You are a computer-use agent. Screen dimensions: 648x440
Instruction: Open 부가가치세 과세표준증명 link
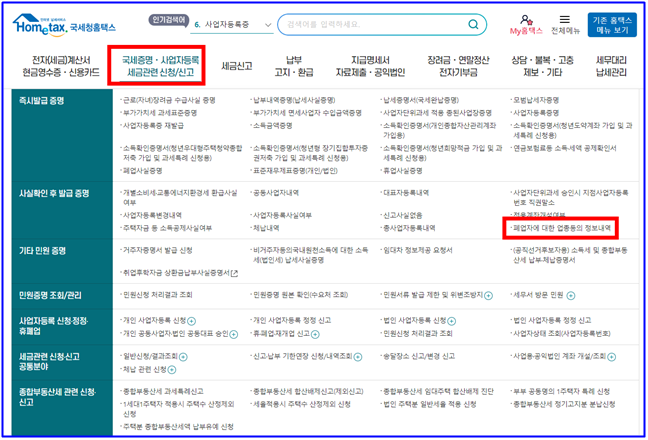160,113
